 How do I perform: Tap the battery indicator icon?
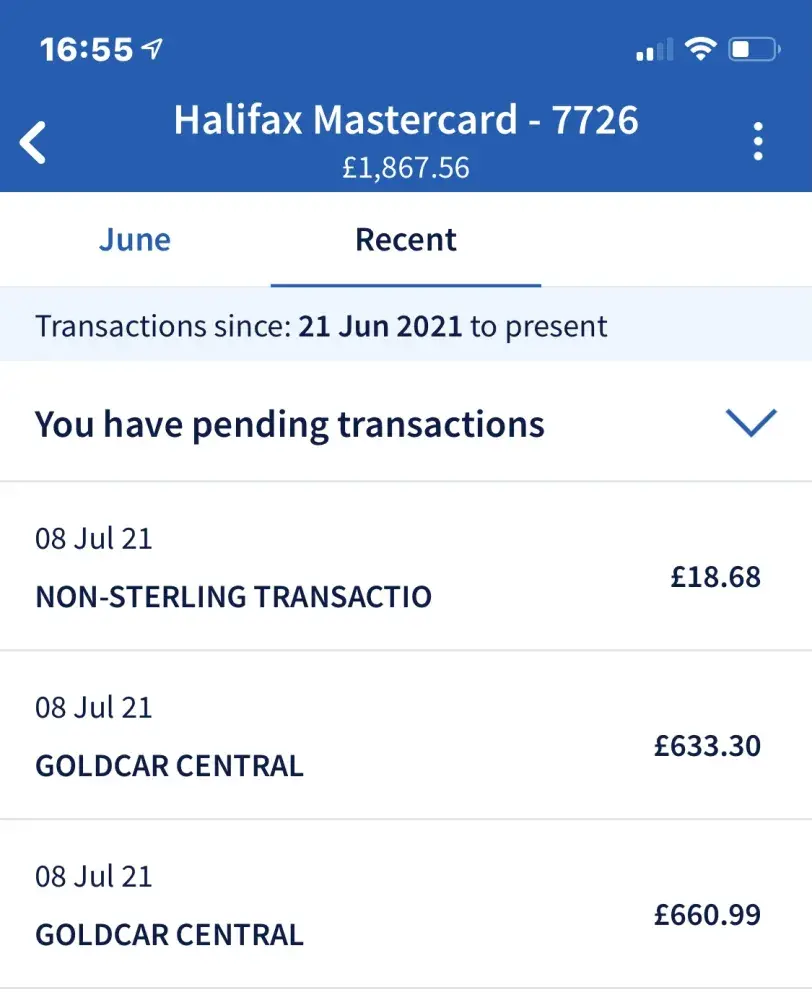(x=753, y=48)
